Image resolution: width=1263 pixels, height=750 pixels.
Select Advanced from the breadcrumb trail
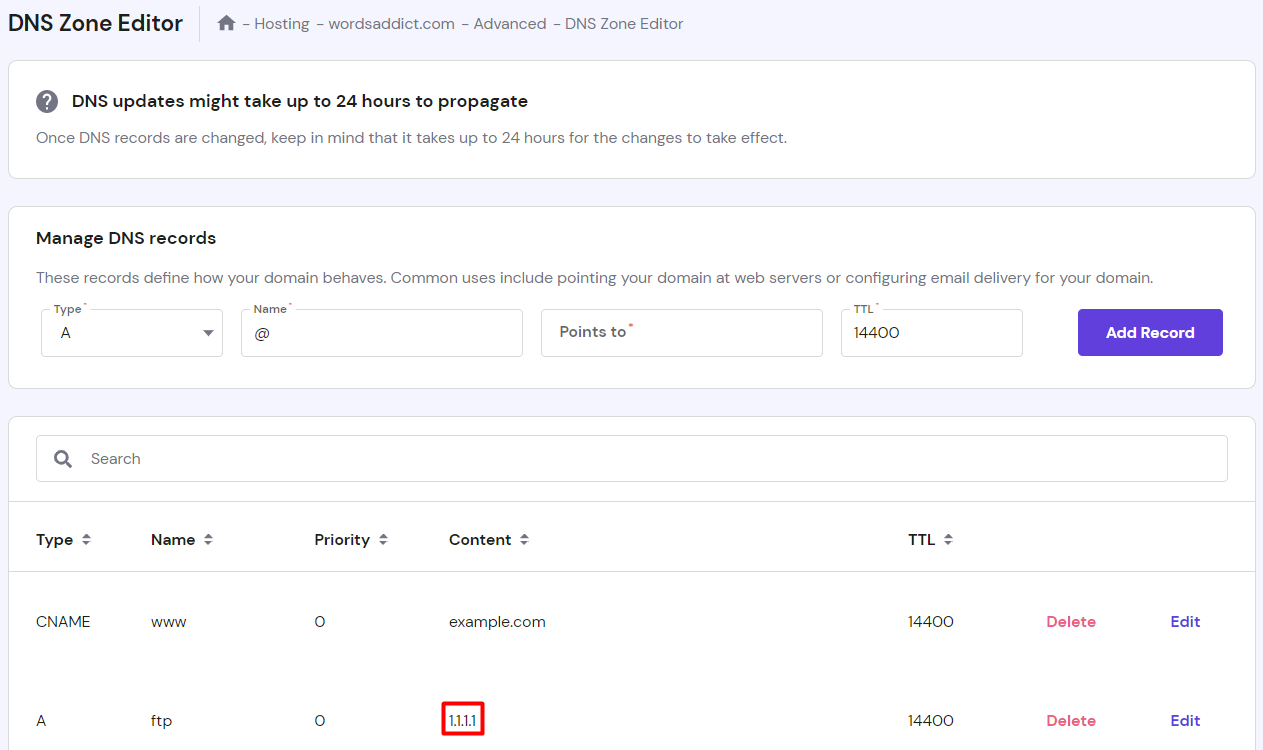tap(510, 23)
